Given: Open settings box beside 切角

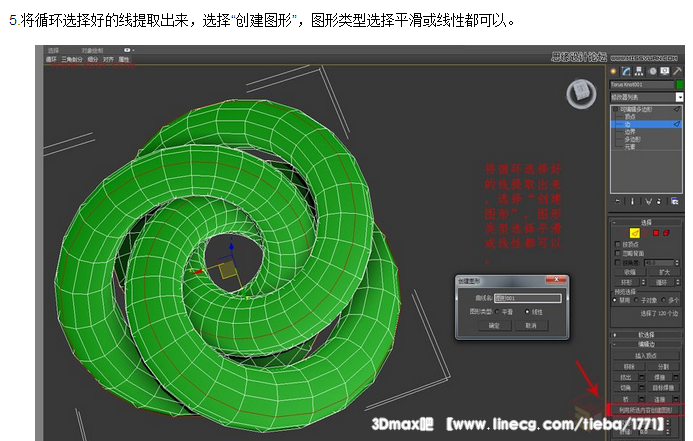Looking at the screenshot, I should [x=642, y=388].
